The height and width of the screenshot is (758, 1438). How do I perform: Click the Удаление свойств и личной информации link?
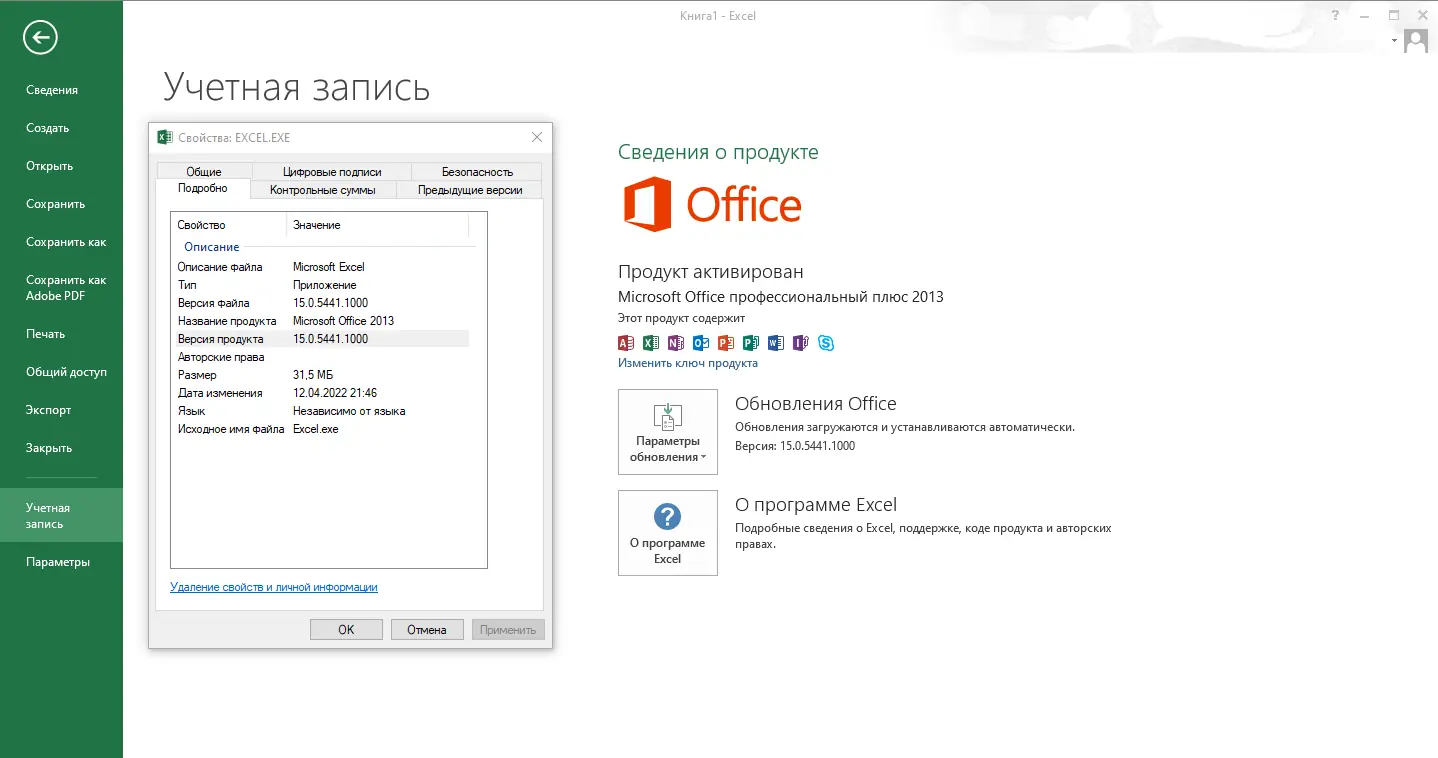(x=274, y=587)
